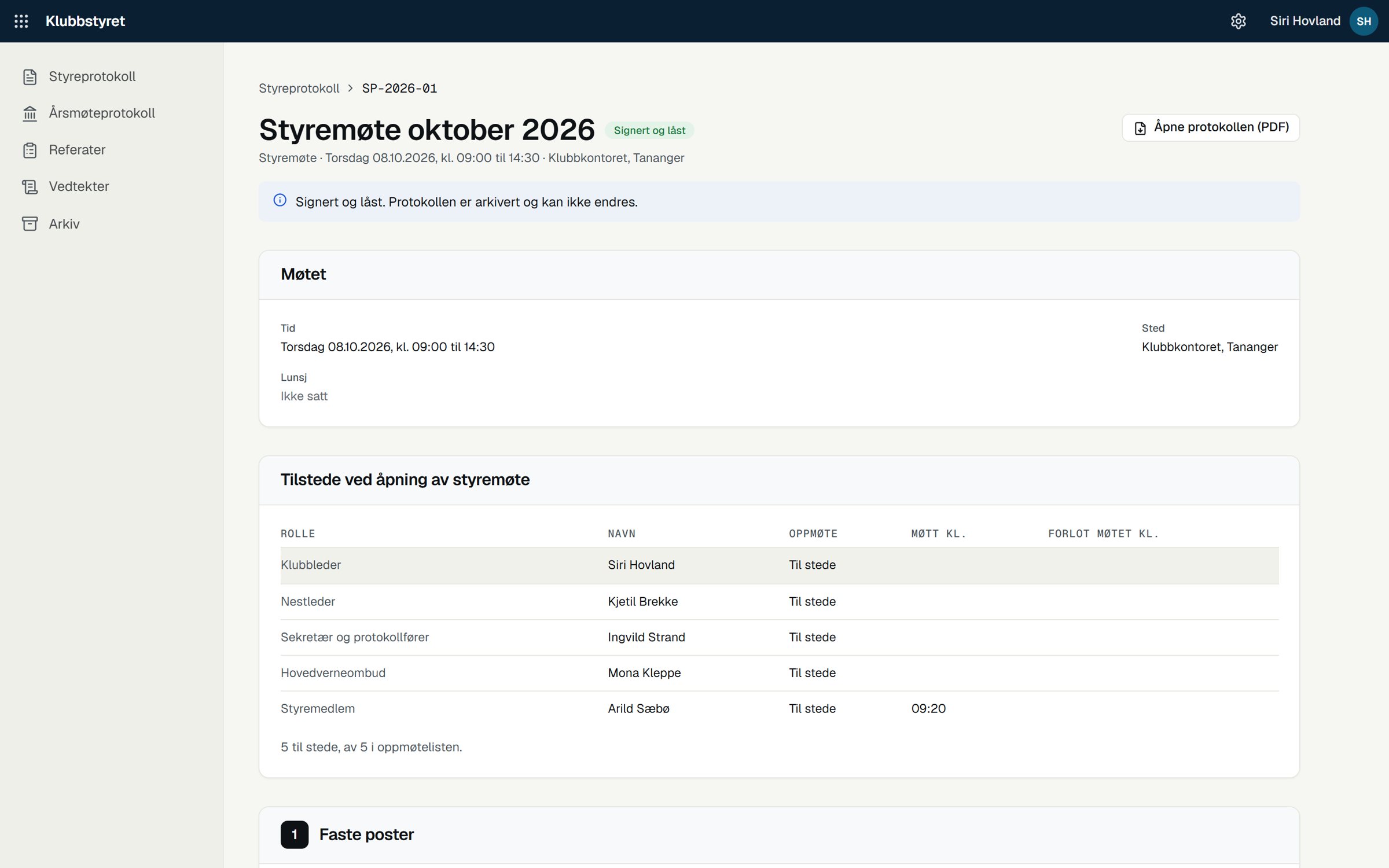
Task: Click the PDF file icon on the protocol button
Action: [1140, 128]
